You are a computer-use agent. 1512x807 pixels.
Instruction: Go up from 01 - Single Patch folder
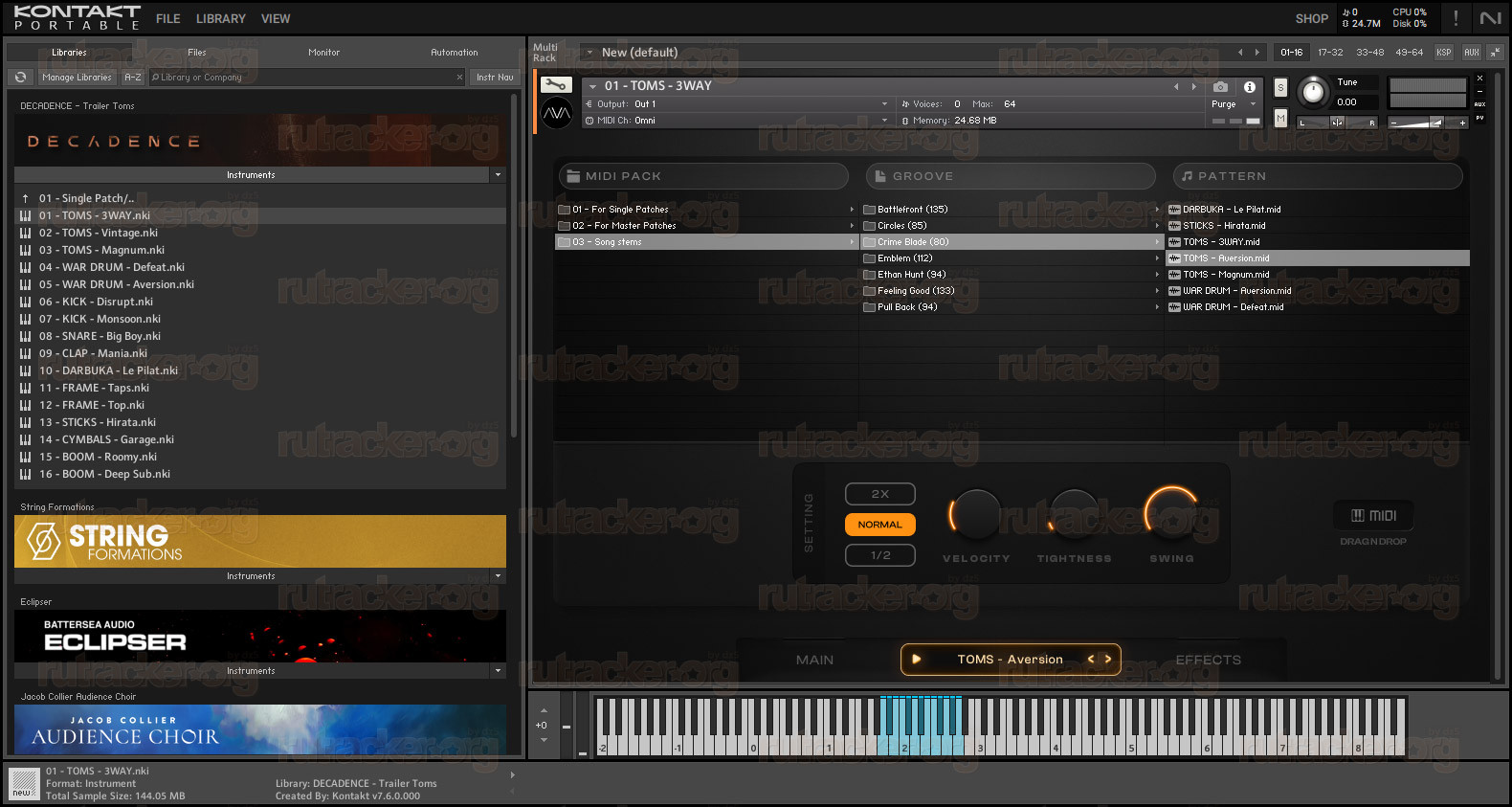[26, 199]
